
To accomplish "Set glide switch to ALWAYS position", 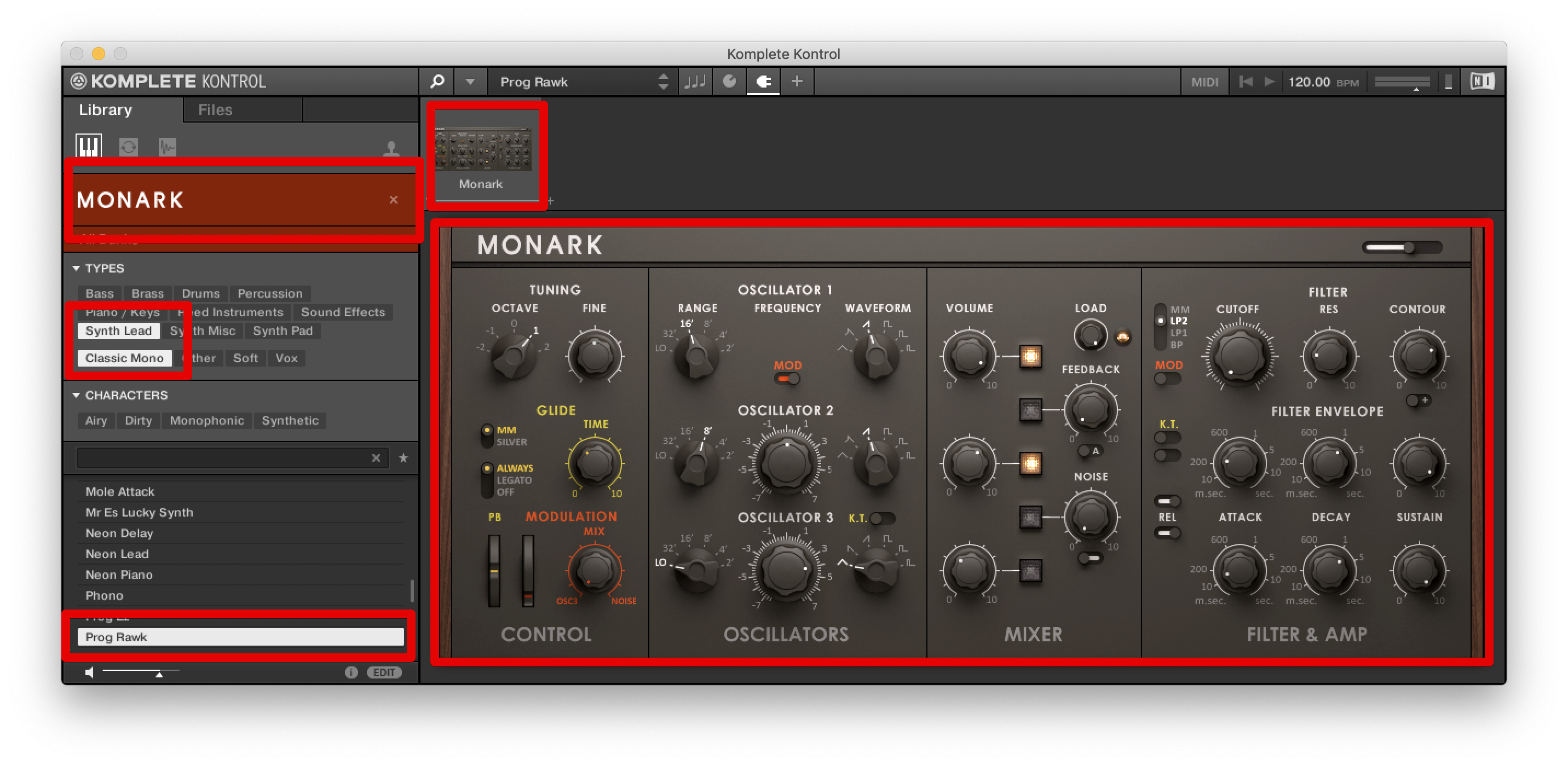I will (x=486, y=468).
